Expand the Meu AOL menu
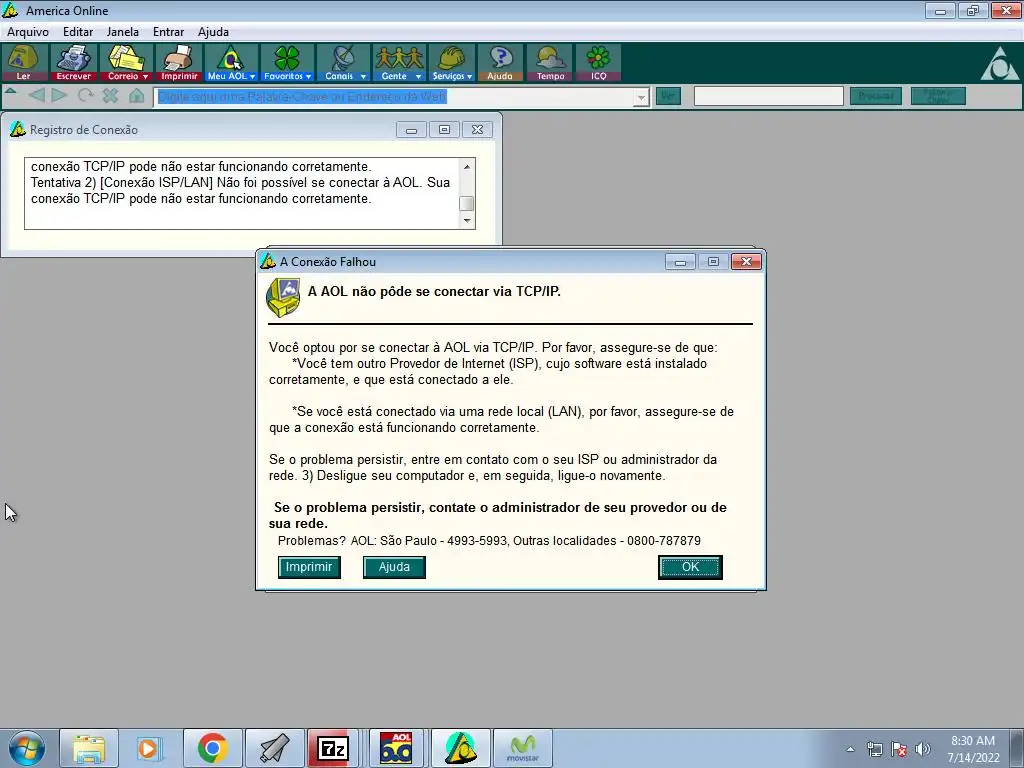 tap(231, 63)
